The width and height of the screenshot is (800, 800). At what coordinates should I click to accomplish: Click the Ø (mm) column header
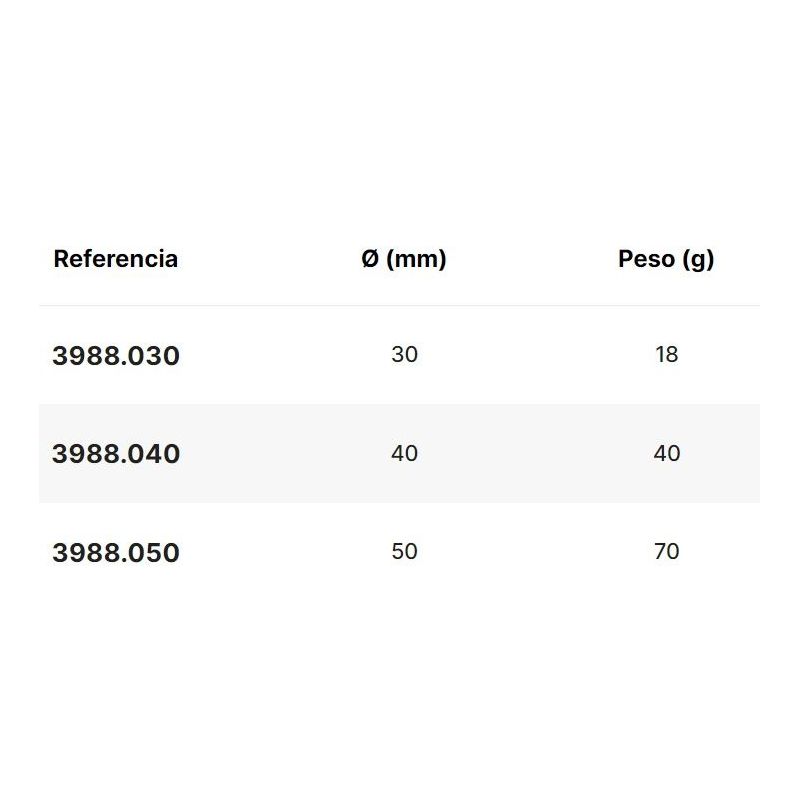point(404,259)
